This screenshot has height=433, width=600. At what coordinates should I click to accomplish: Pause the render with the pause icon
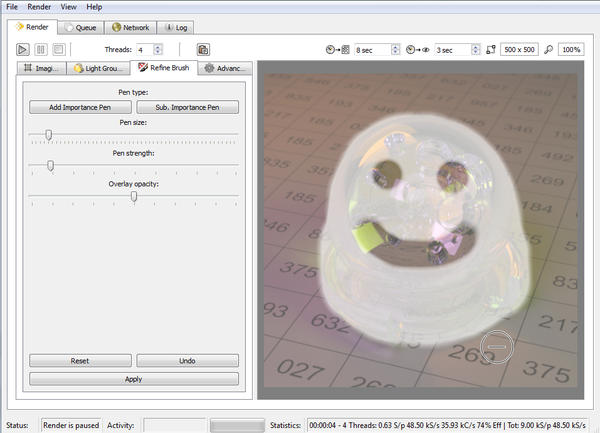[x=41, y=49]
